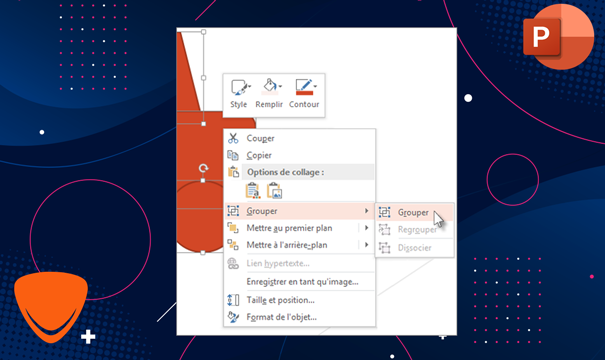Screen dimensions: 605x360
Task: Click the orange triangle shape at top
Action: [187, 71]
